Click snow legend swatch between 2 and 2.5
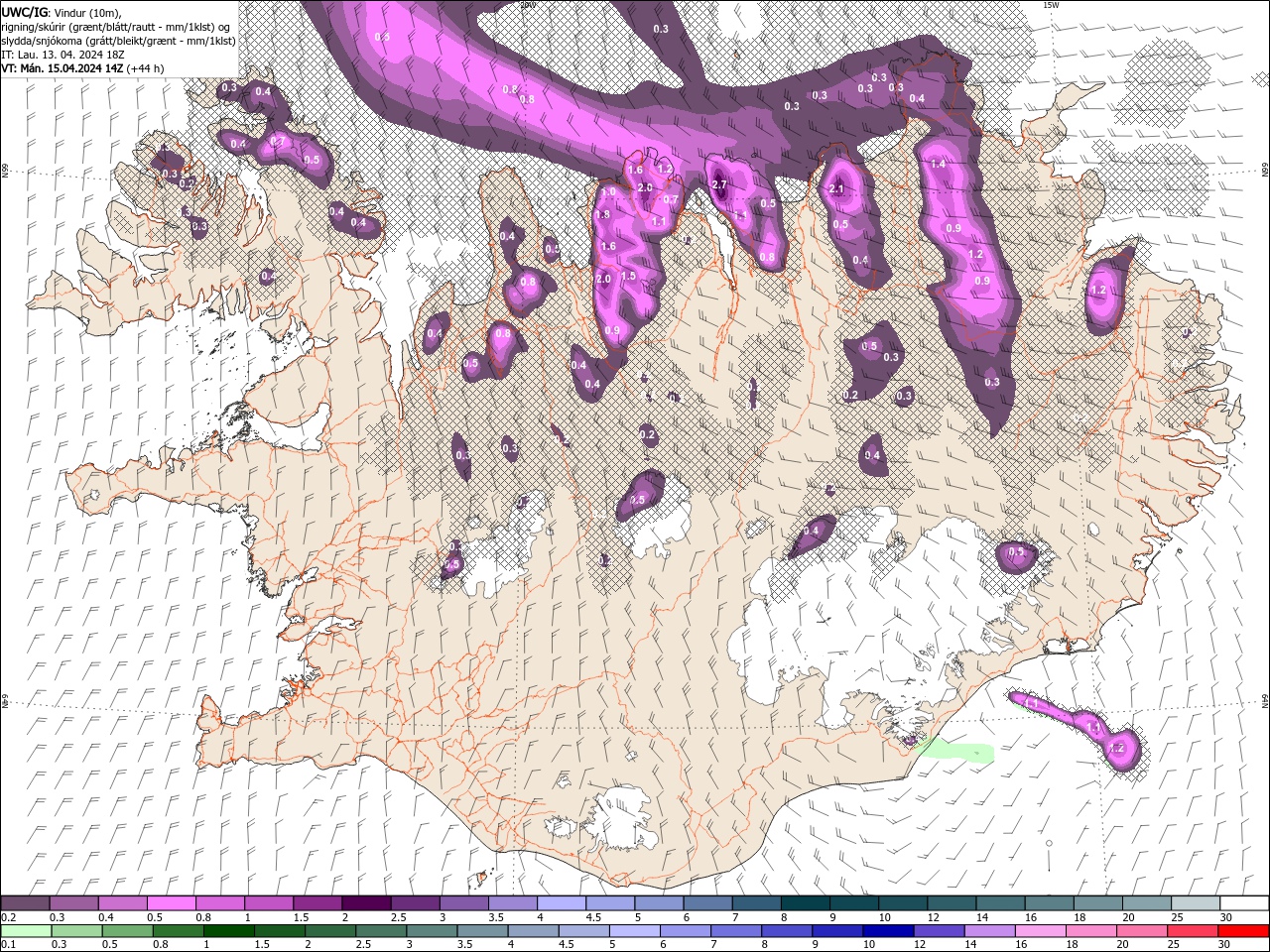Image resolution: width=1270 pixels, height=952 pixels. (365, 903)
